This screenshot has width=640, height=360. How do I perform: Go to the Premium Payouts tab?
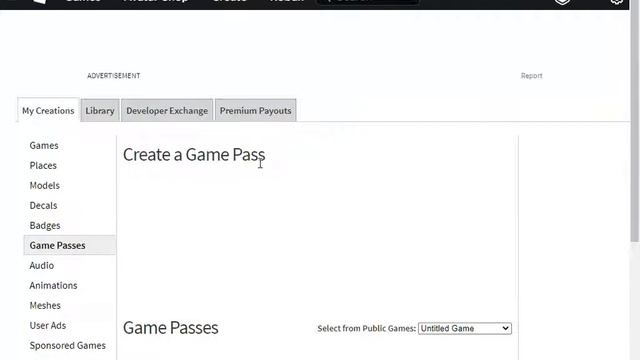[256, 110]
